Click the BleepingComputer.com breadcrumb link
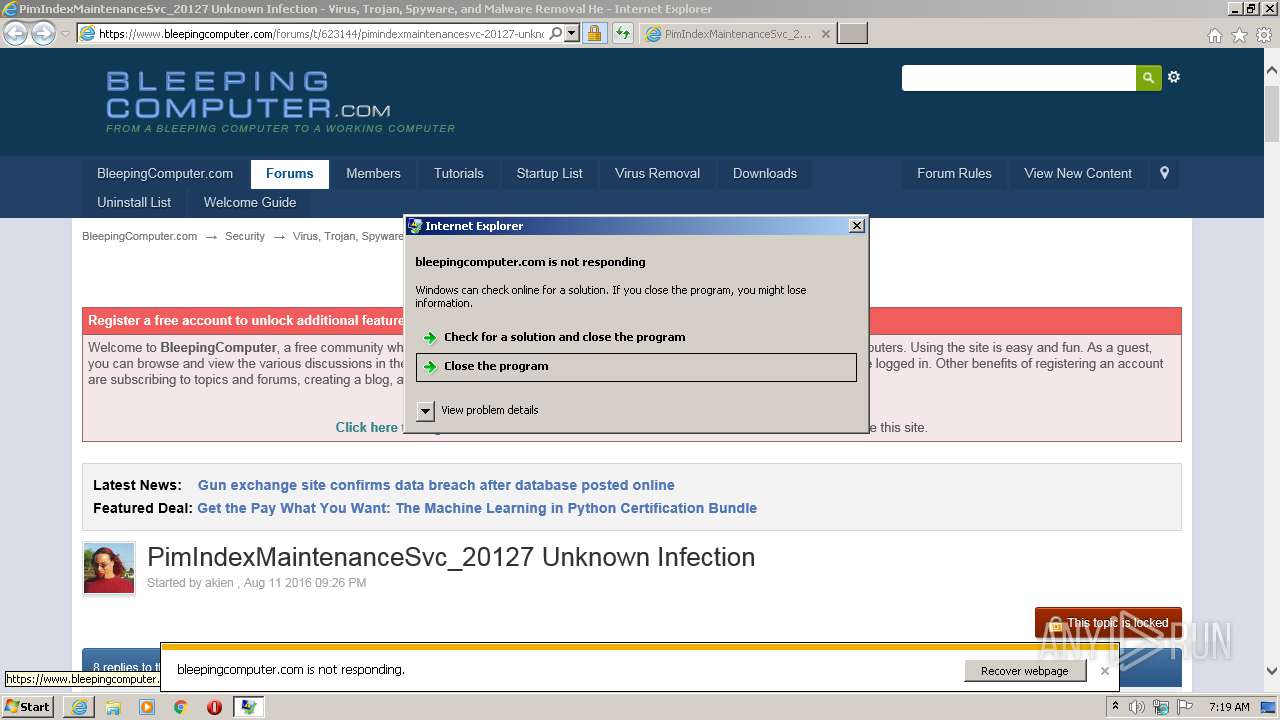1280x720 pixels. (x=139, y=237)
